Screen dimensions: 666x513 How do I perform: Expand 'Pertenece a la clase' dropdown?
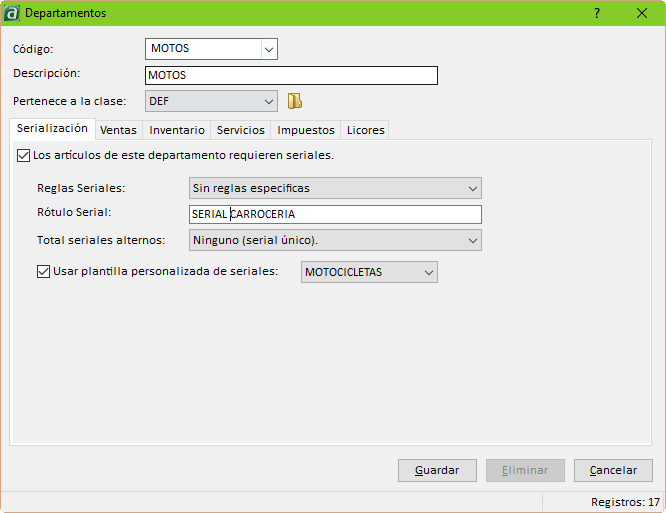268,101
